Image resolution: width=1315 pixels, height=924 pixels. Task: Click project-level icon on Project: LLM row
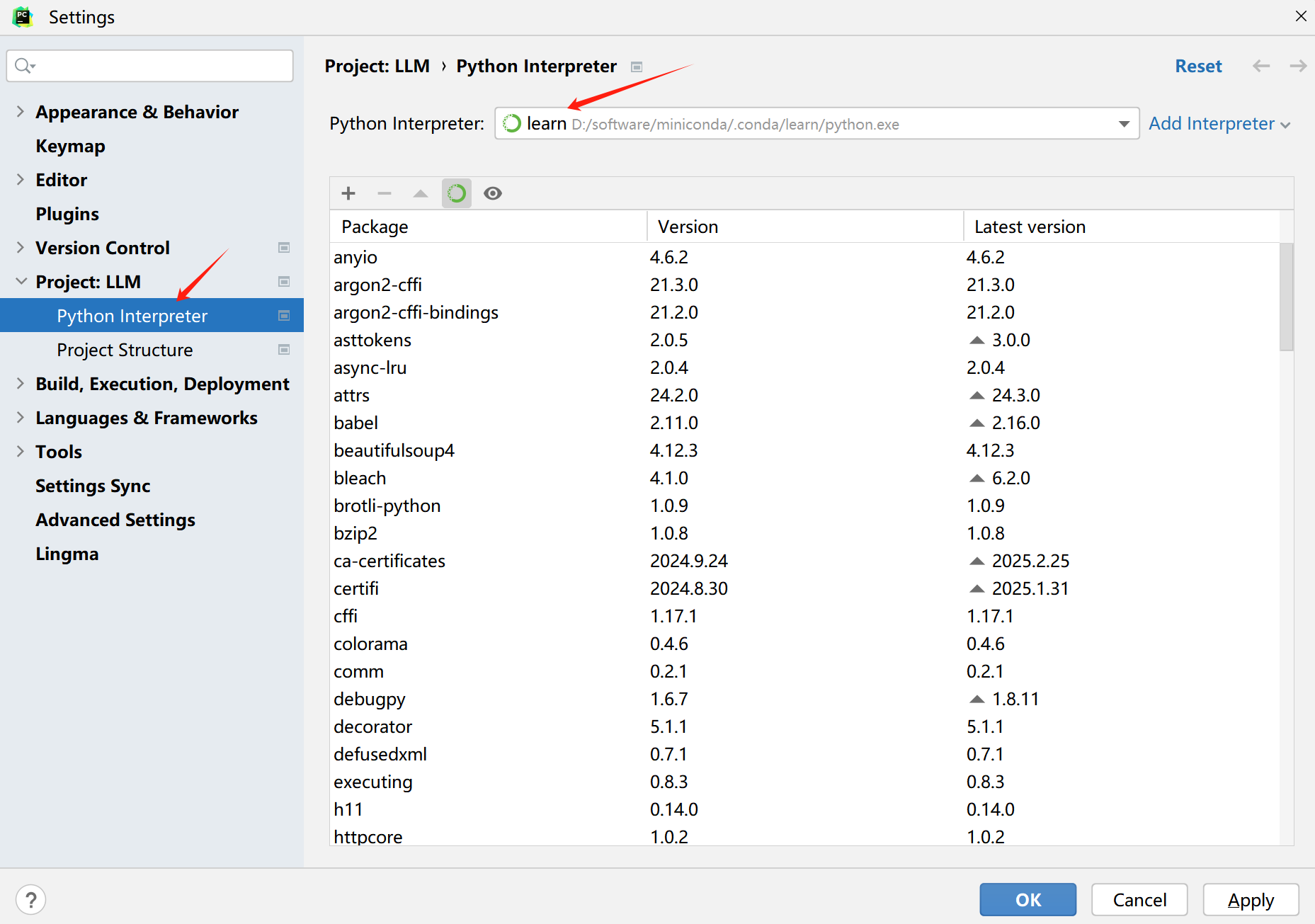[x=284, y=282]
